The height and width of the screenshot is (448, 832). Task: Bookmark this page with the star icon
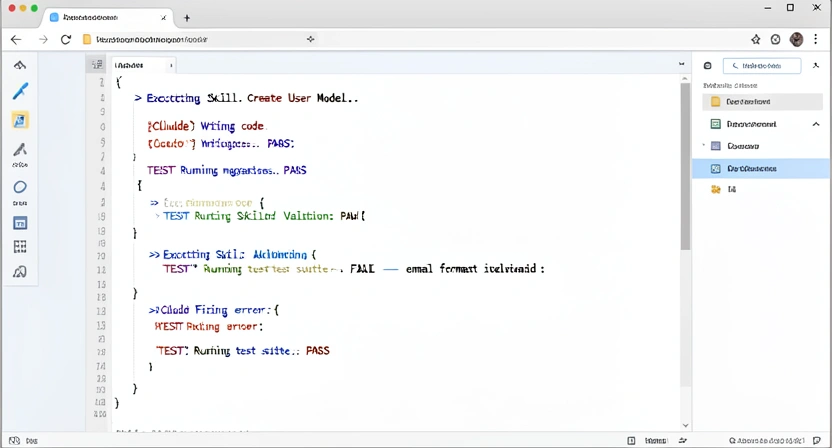pos(756,39)
